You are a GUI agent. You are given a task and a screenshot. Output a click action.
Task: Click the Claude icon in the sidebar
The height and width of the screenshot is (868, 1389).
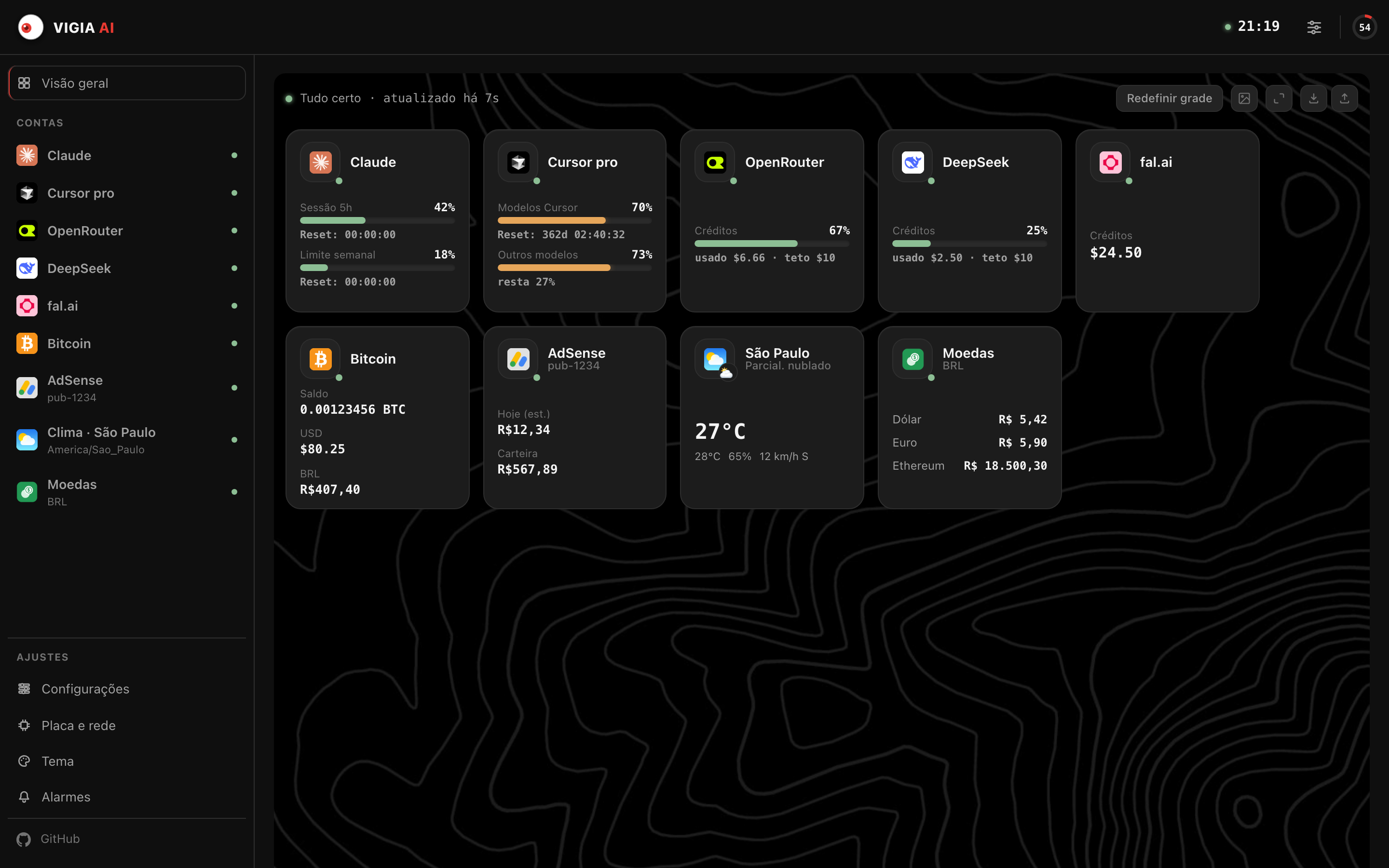(27, 155)
